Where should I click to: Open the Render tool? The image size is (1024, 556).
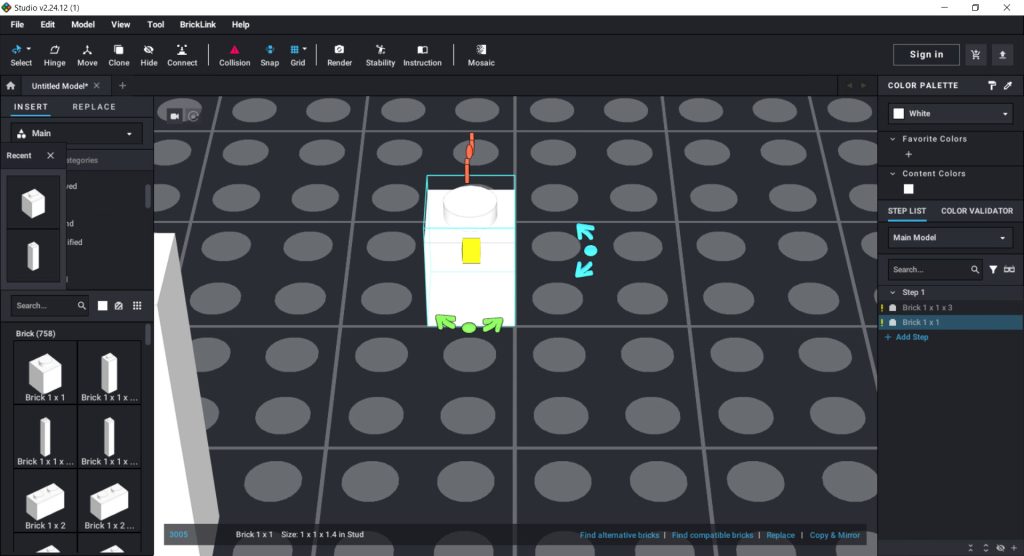tap(340, 55)
